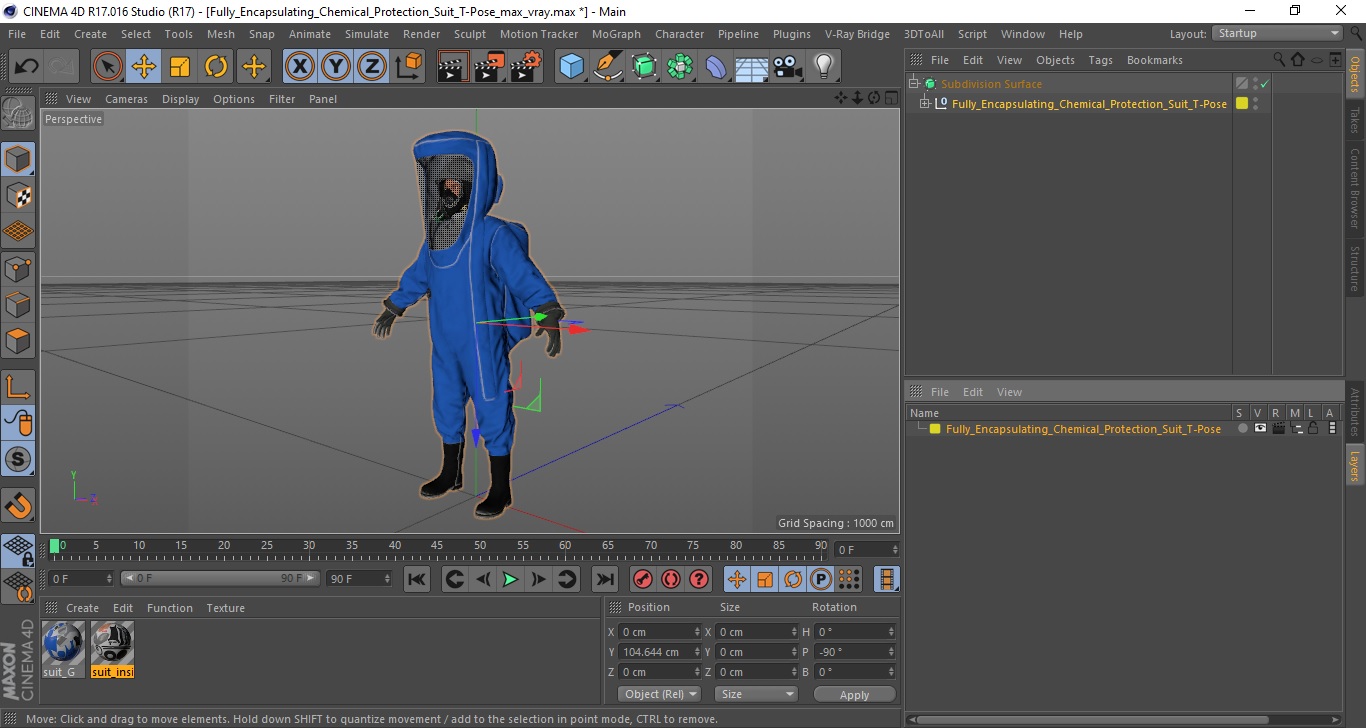Select the Live Selection tool

(x=108, y=67)
